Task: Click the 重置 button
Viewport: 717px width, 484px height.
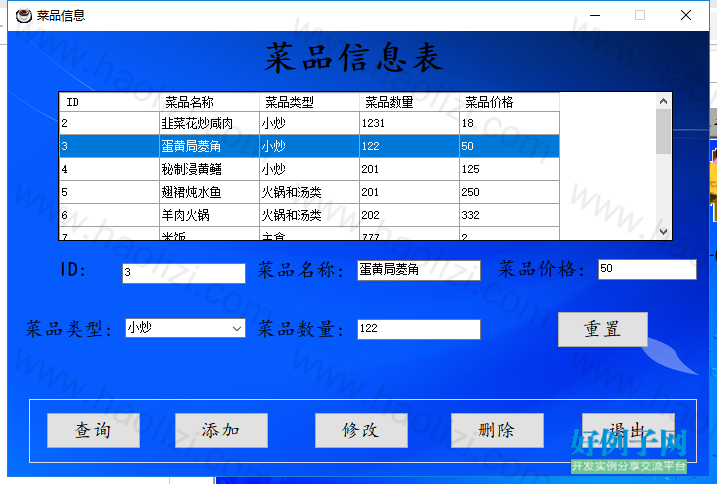Action: click(603, 329)
